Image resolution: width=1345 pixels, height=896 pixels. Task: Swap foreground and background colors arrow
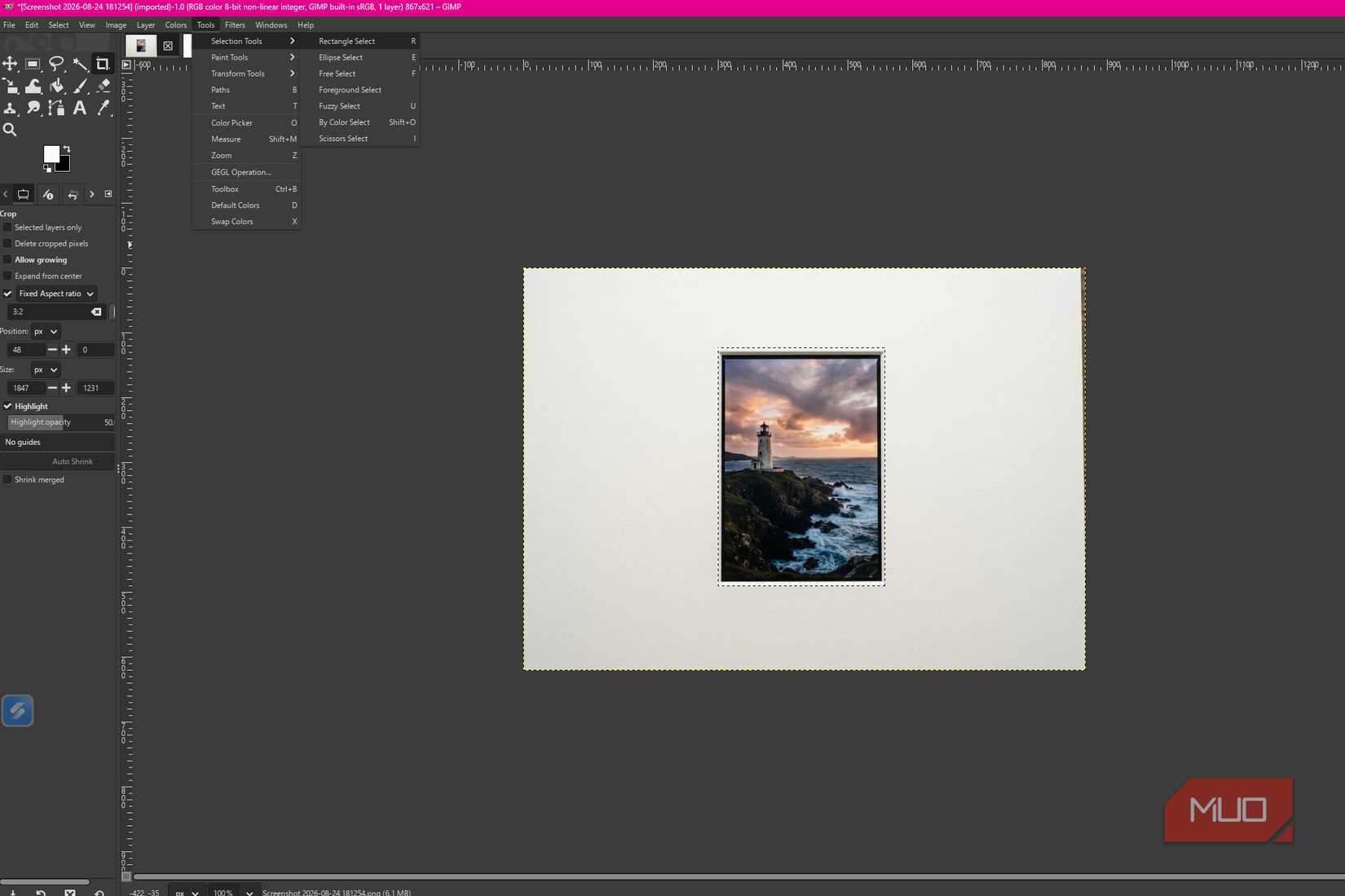[67, 149]
